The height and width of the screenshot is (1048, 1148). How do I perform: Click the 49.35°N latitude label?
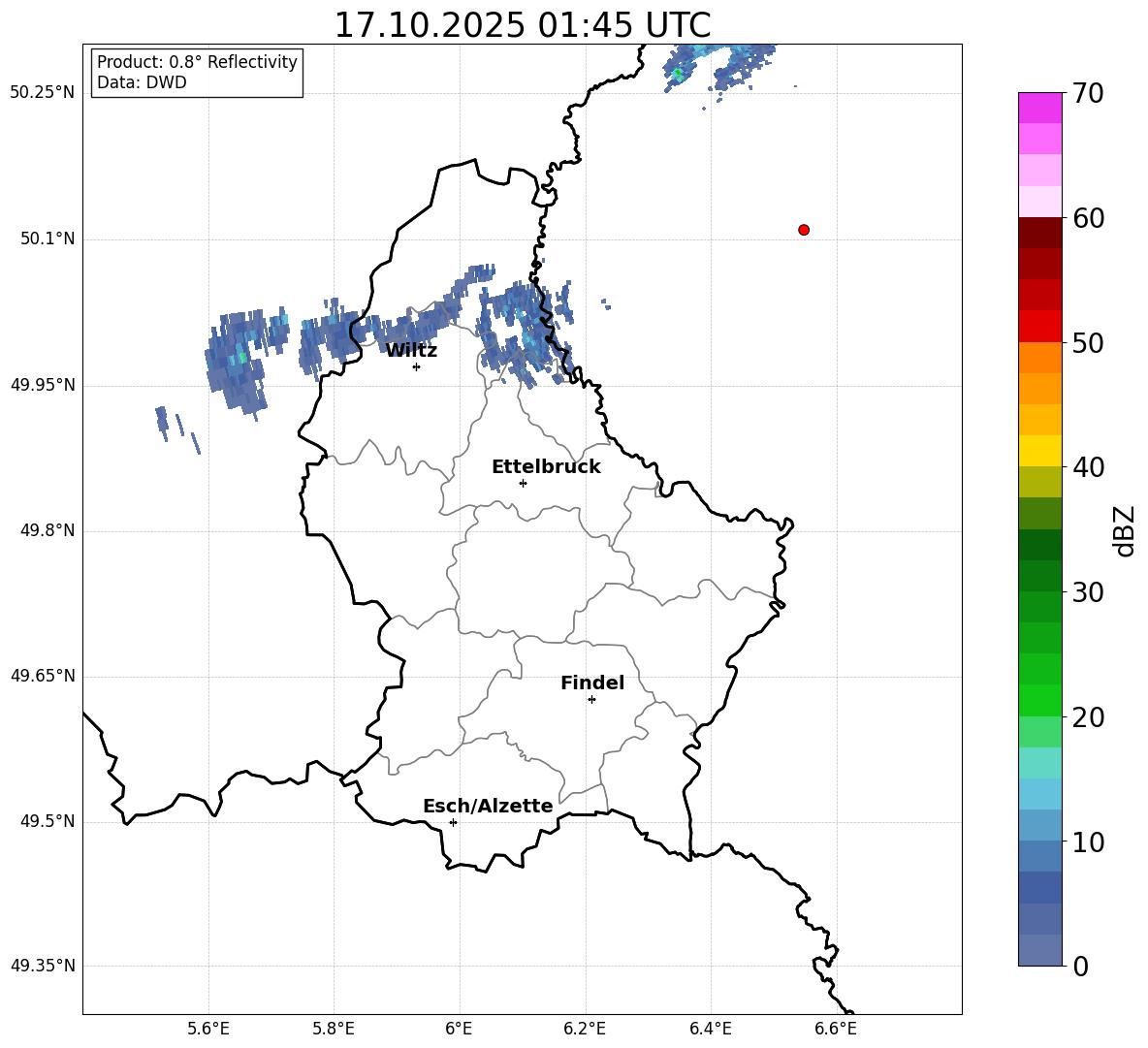coord(43,966)
